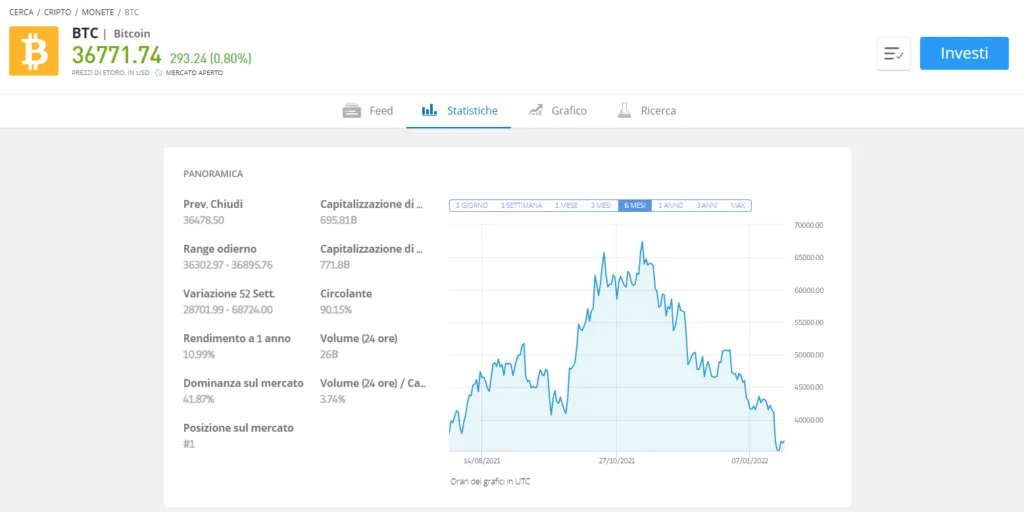1024x512 pixels.
Task: Click the Circolante value 90.15%
Action: (x=336, y=310)
